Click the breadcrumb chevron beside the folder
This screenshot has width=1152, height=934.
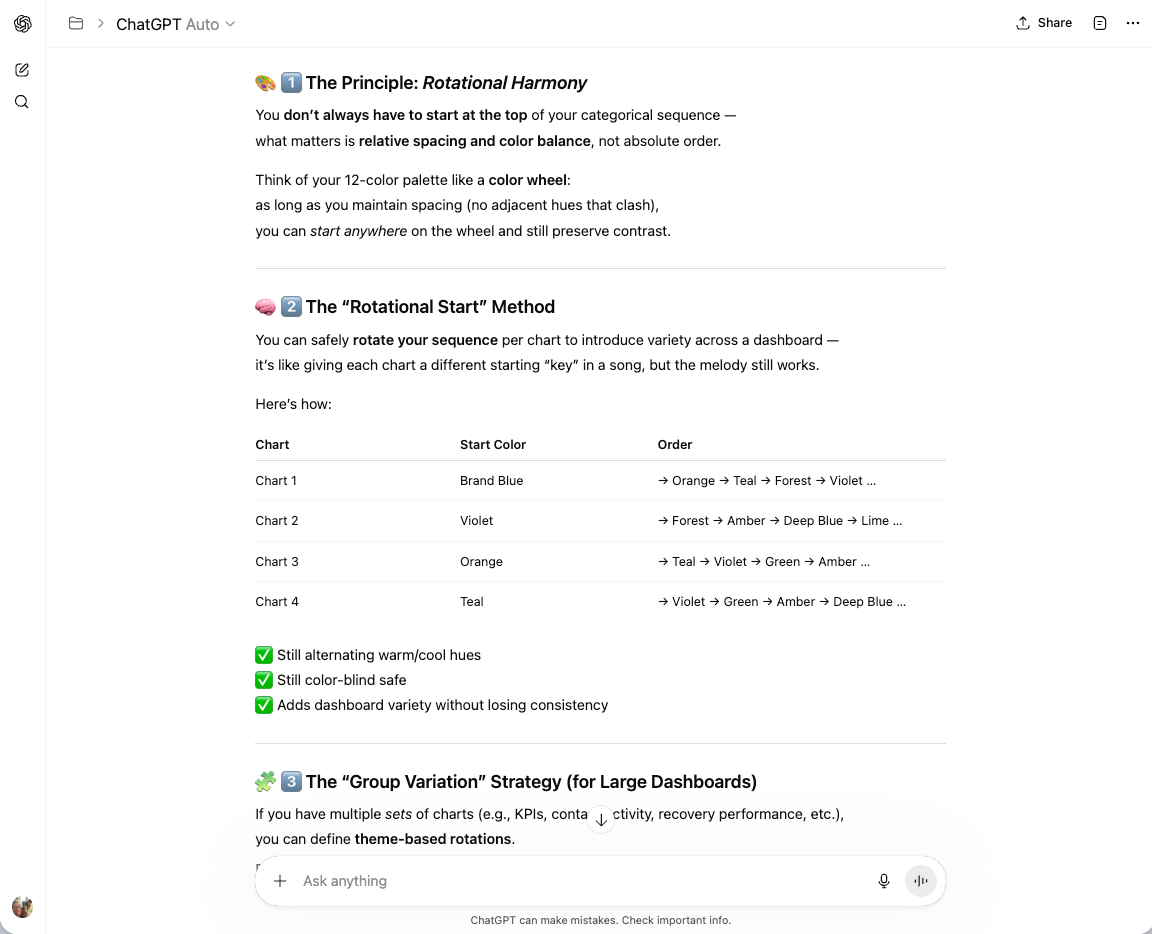coord(101,23)
